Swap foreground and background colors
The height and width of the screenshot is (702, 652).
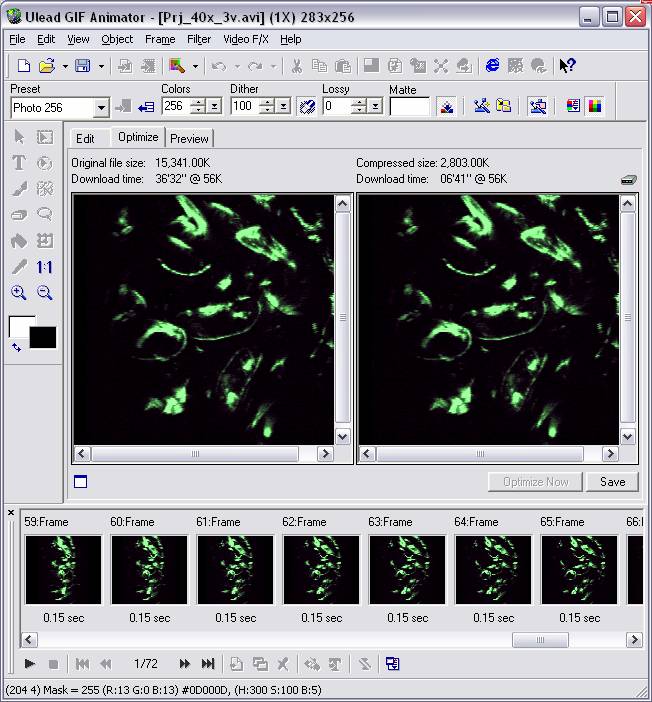16,347
